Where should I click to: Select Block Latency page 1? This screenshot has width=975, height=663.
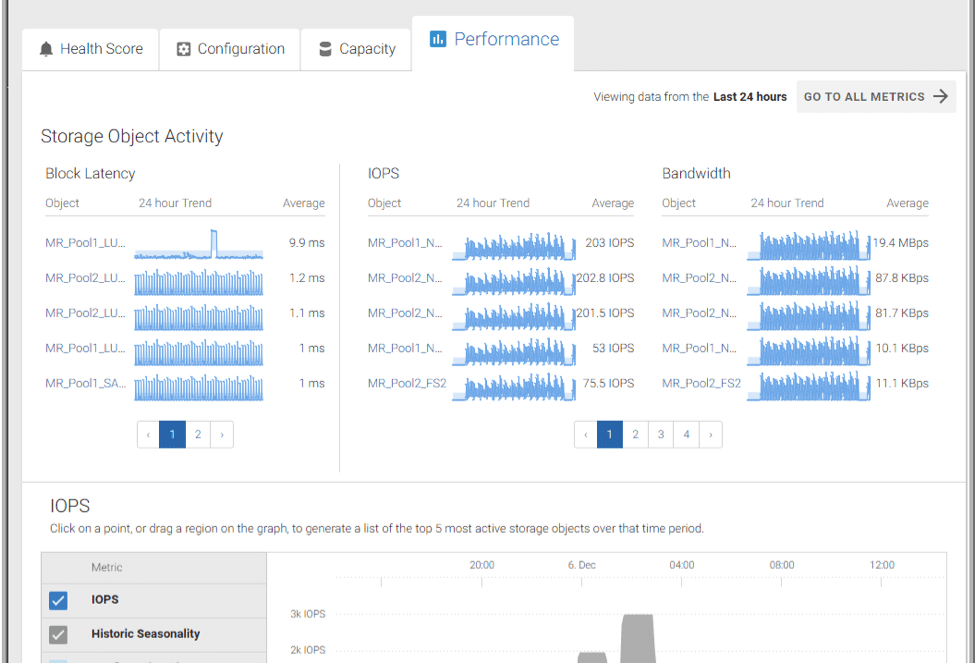pos(172,435)
